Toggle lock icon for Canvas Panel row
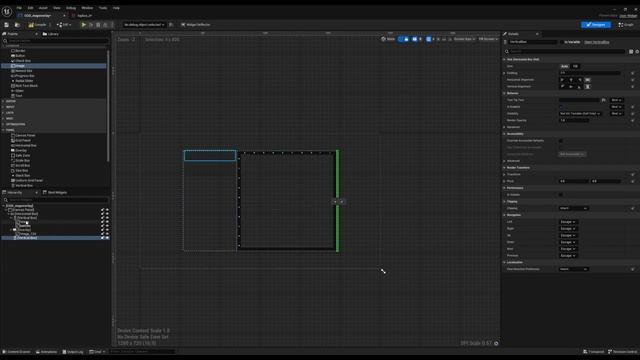The image size is (640, 360). 103,210
